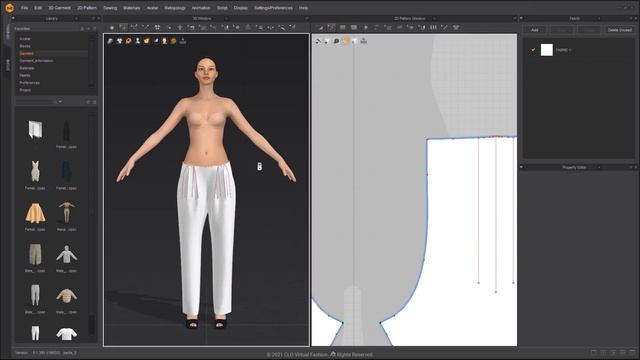Click the FABRIC 1 label text
Viewport: 640px width, 360px height.
pyautogui.click(x=563, y=50)
